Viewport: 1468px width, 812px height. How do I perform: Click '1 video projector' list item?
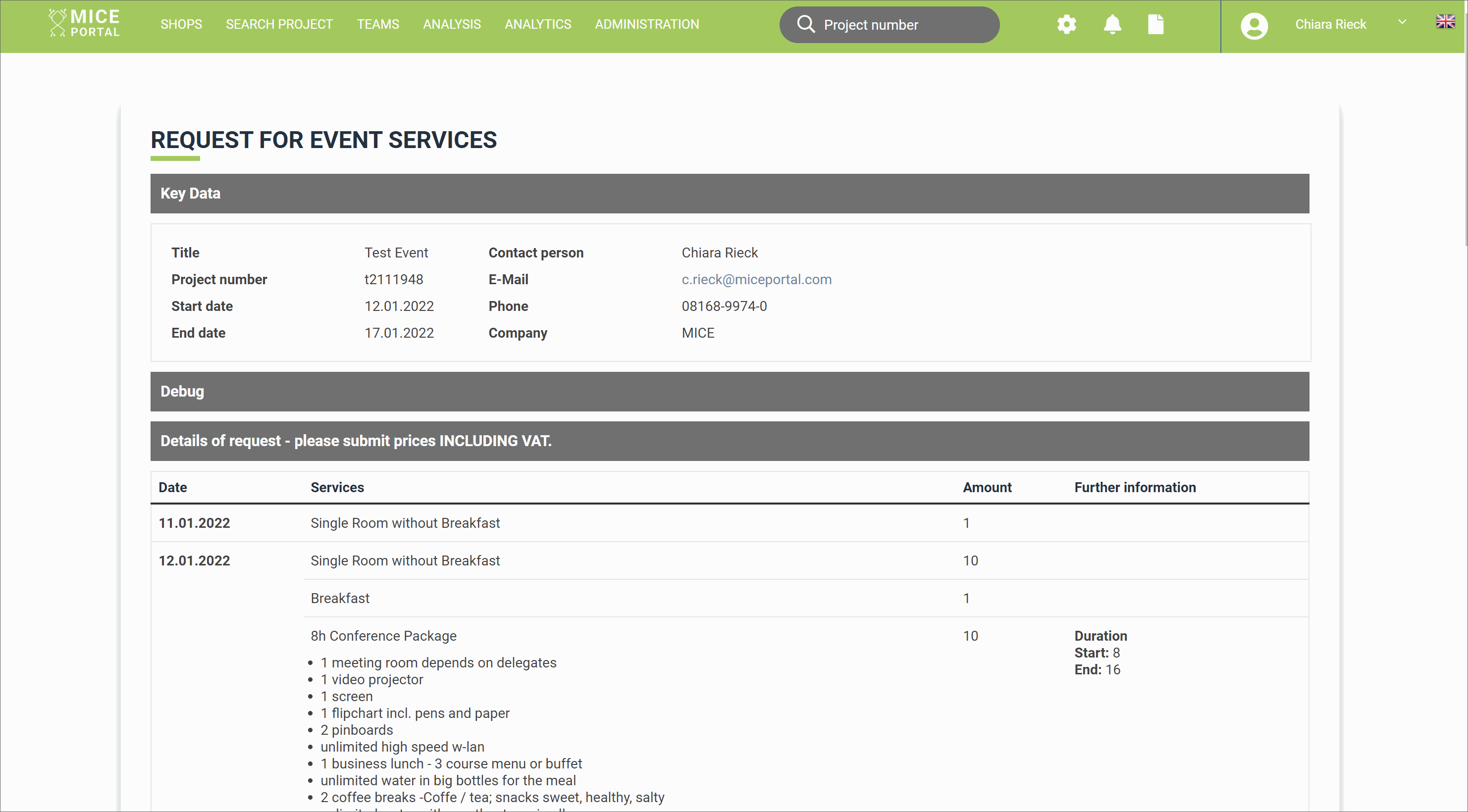pos(371,680)
